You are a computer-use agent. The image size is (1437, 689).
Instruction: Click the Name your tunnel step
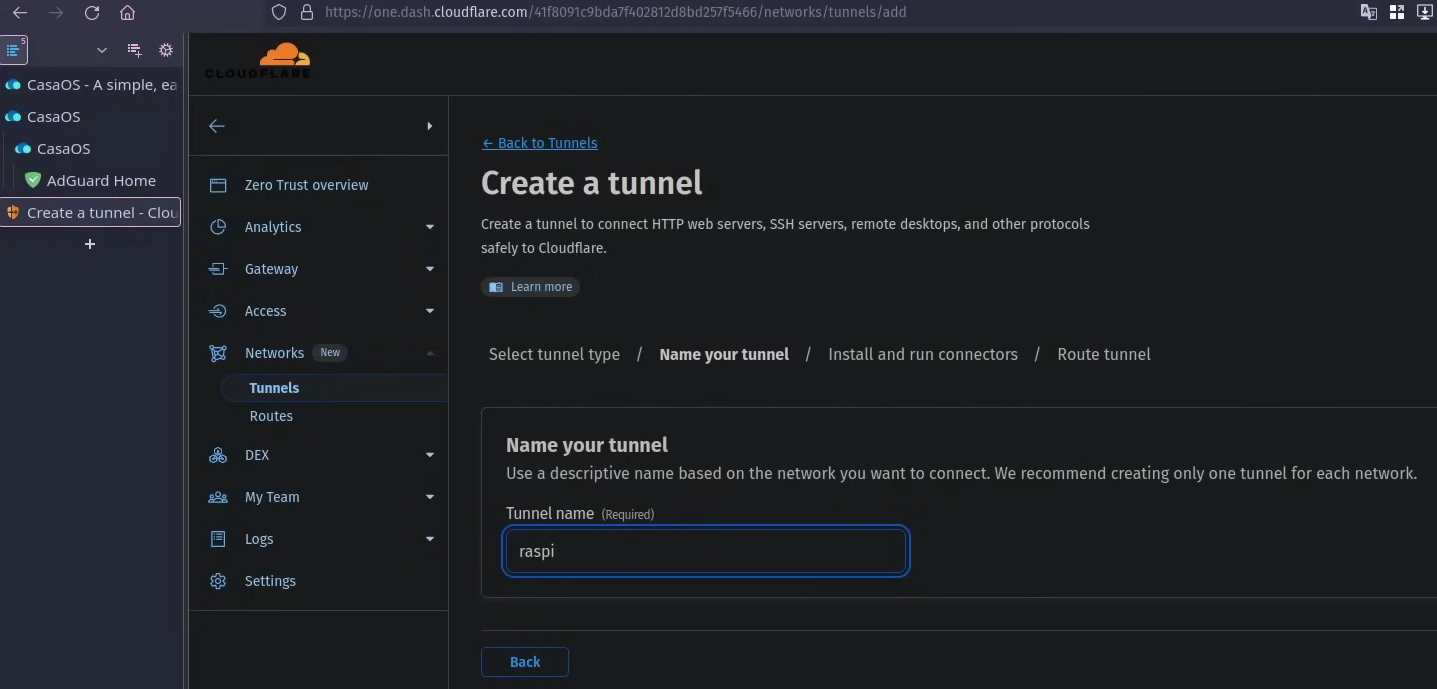coord(724,354)
